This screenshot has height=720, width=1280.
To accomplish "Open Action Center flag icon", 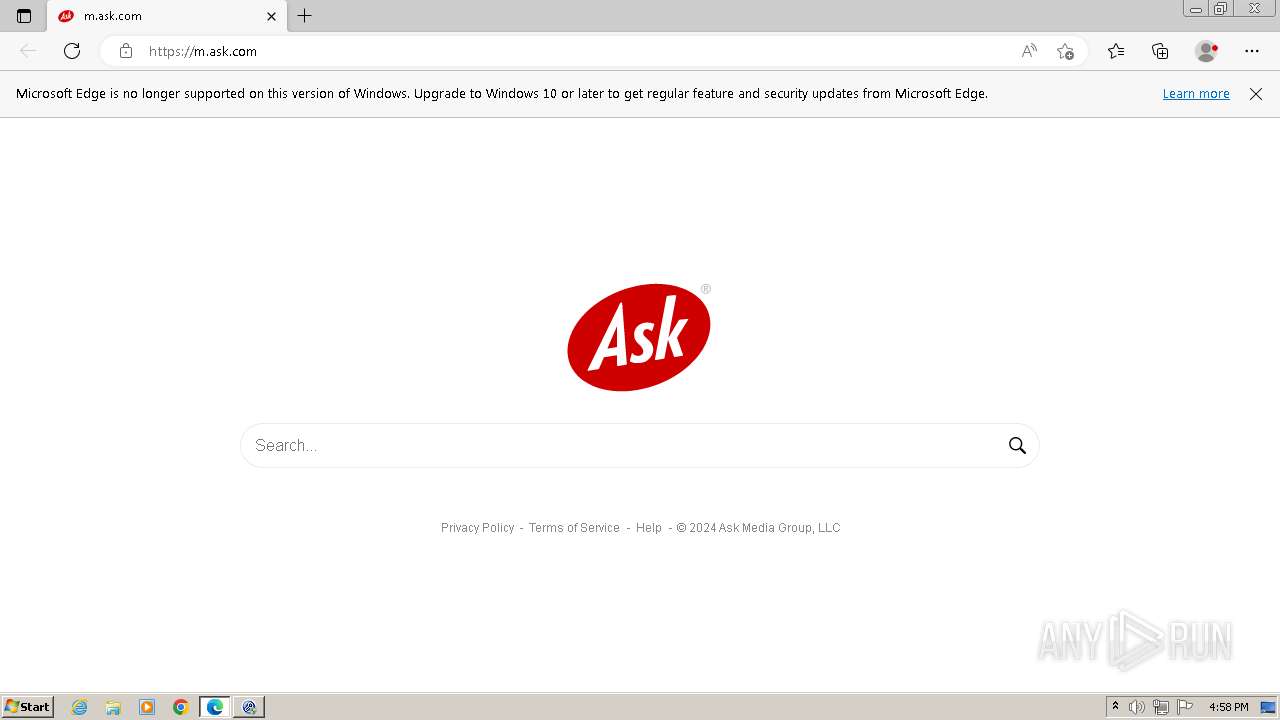I will click(1185, 707).
